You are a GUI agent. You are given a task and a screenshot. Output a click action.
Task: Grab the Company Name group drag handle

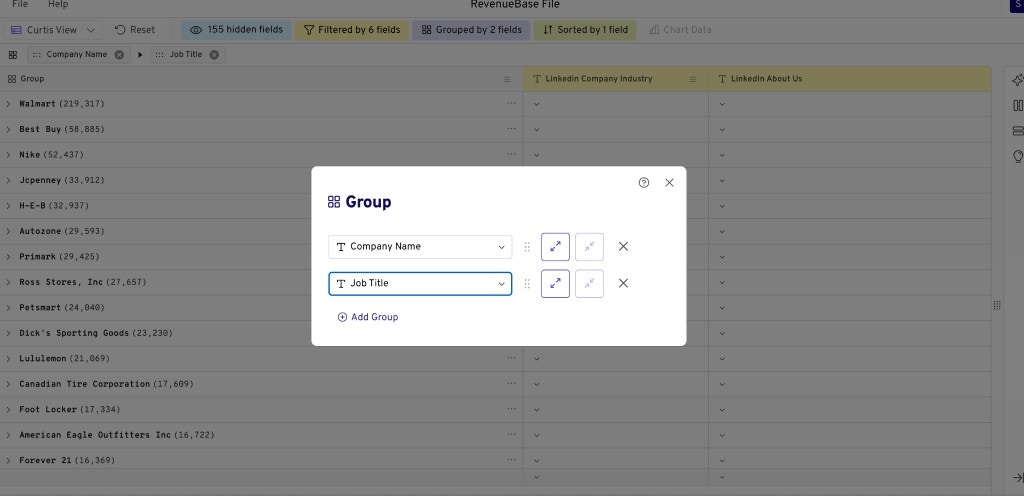[527, 247]
